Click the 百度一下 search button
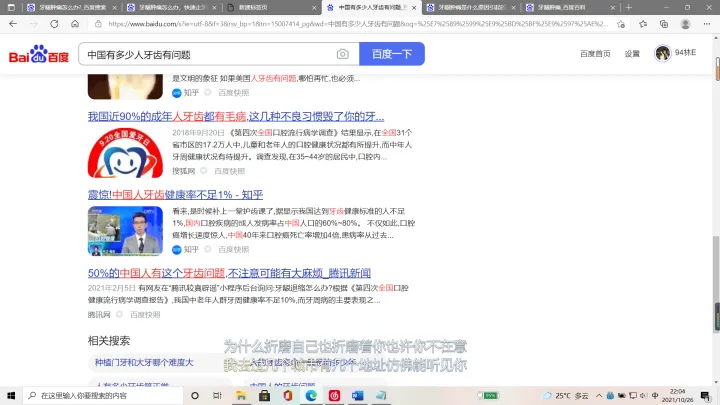Screen dimensions: 720x405 click(392, 54)
